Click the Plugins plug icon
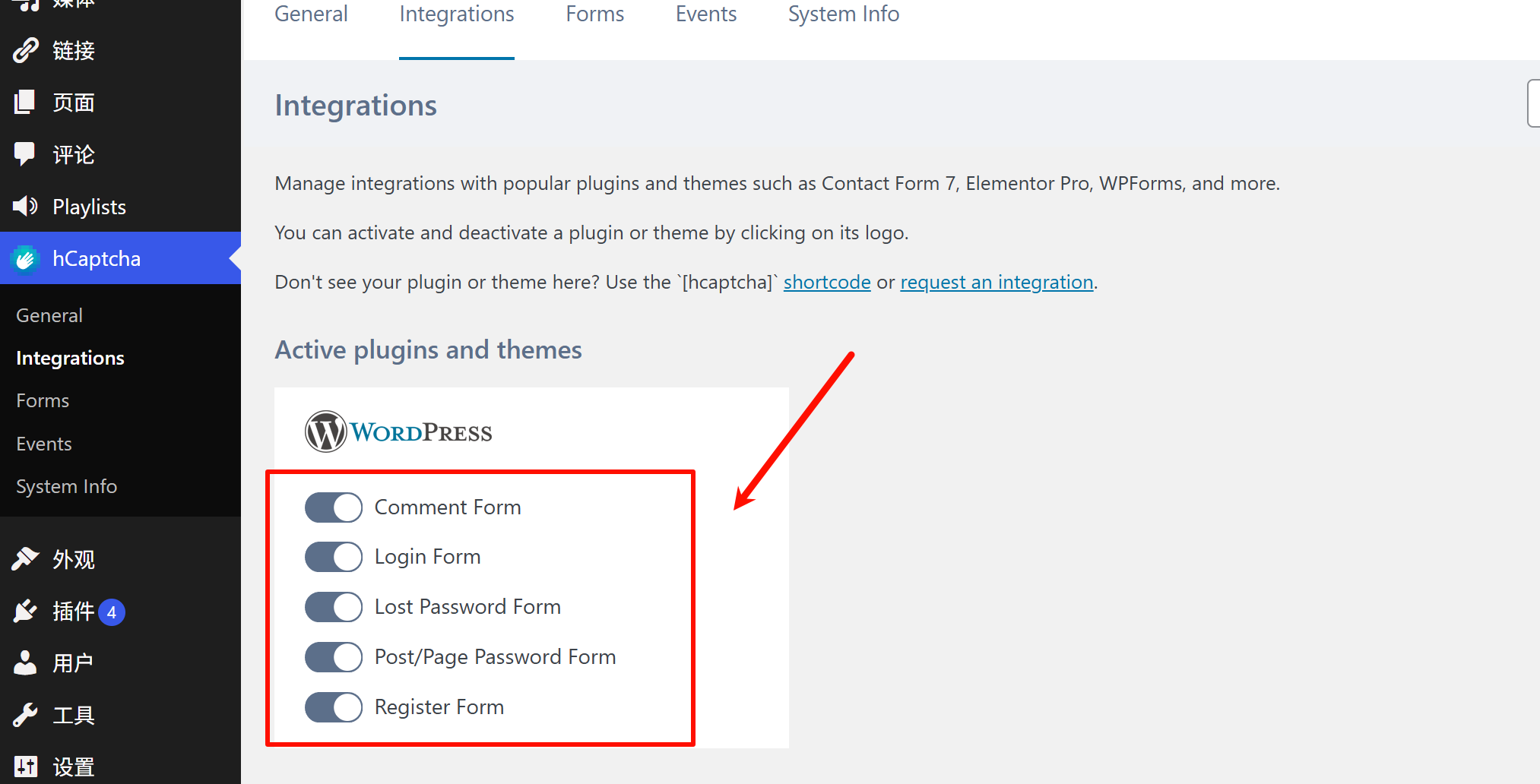Image resolution: width=1540 pixels, height=784 pixels. [x=25, y=611]
